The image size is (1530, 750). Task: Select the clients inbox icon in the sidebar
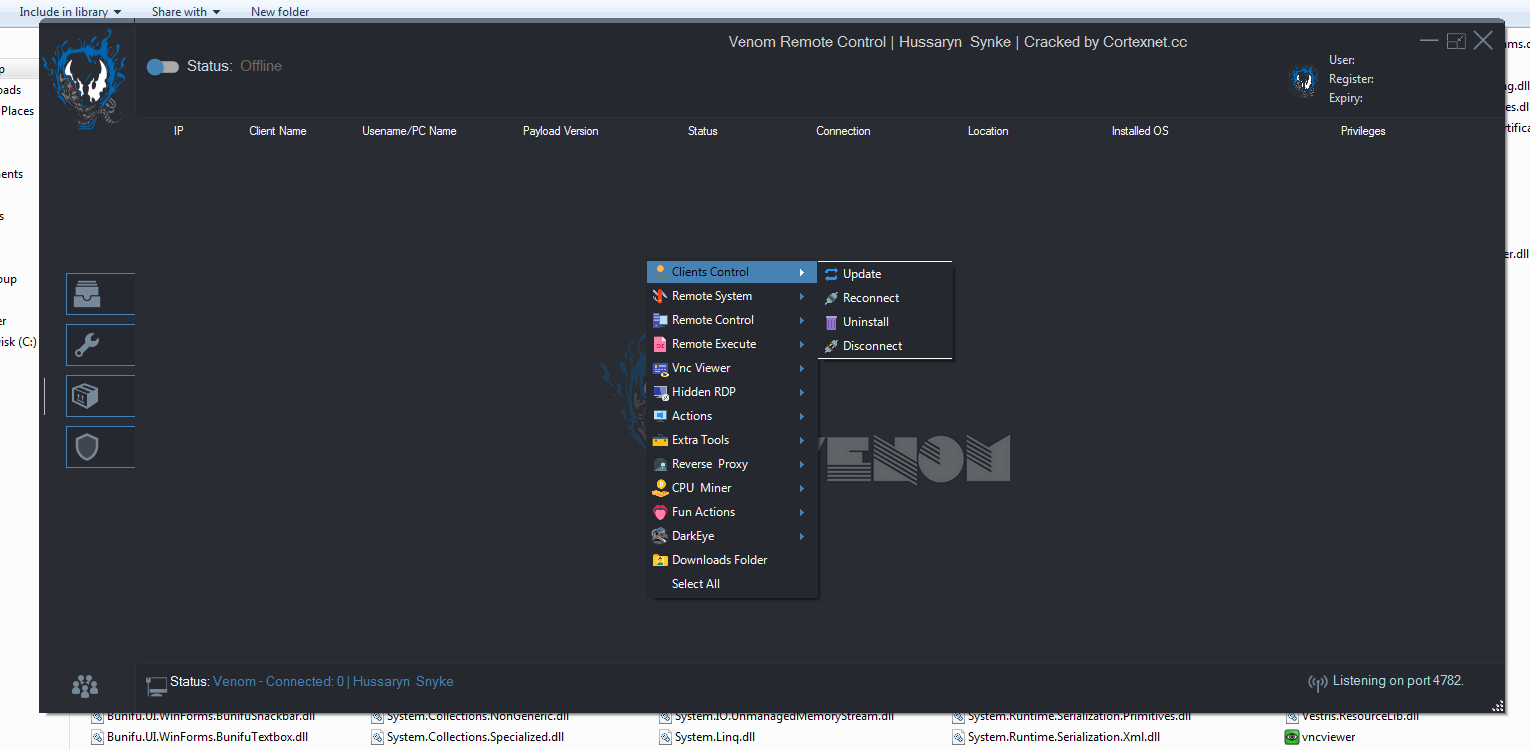[x=100, y=294]
